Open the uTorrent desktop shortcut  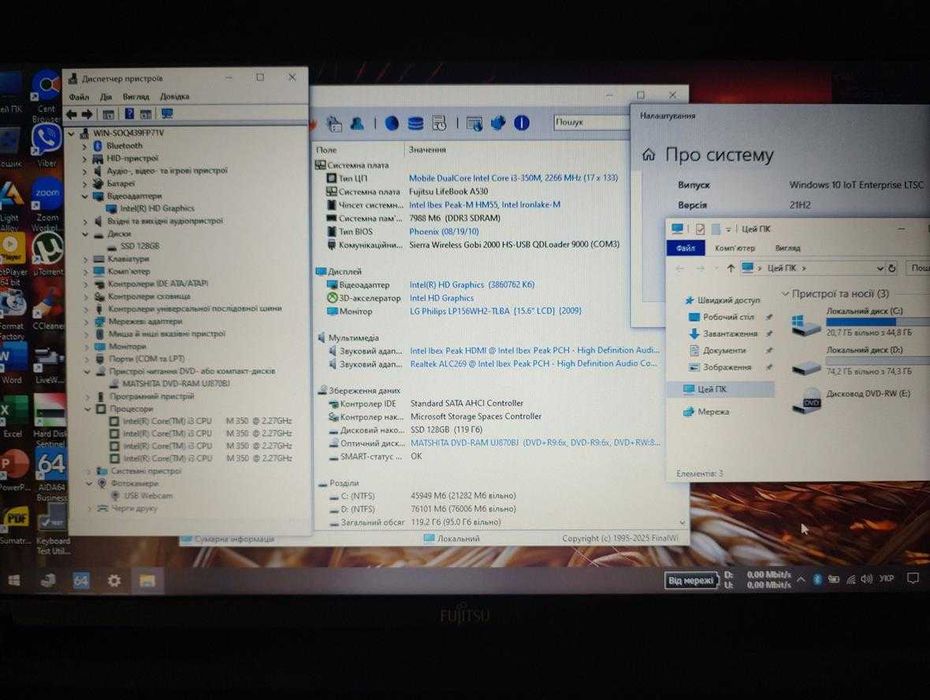[47, 254]
